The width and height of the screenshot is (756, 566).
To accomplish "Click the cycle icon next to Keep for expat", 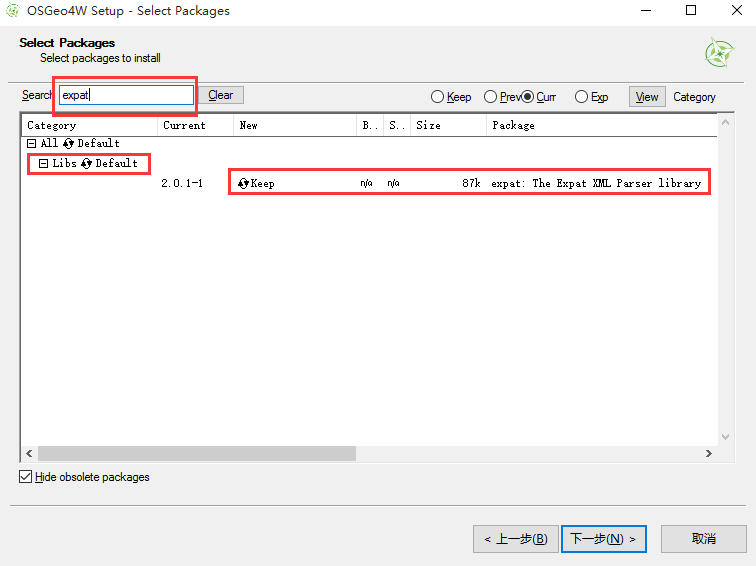I will [243, 183].
